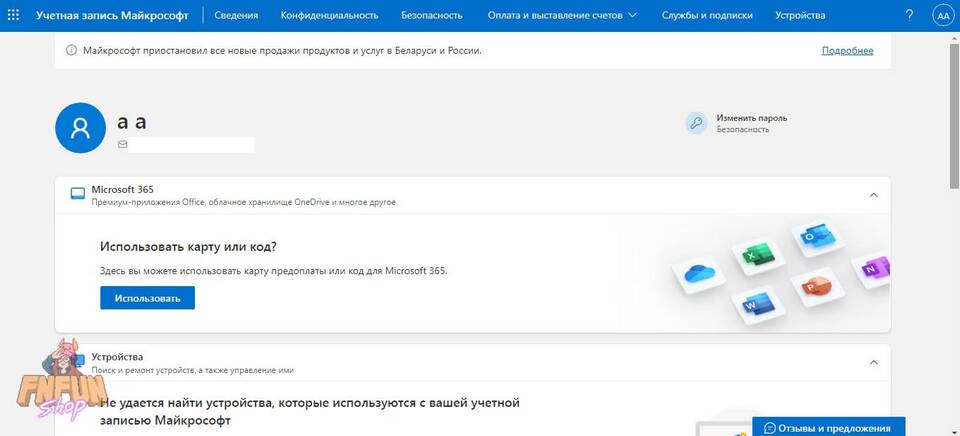Screen dimensions: 960x436
Task: Click the envelope icon under the name
Action: tap(122, 145)
